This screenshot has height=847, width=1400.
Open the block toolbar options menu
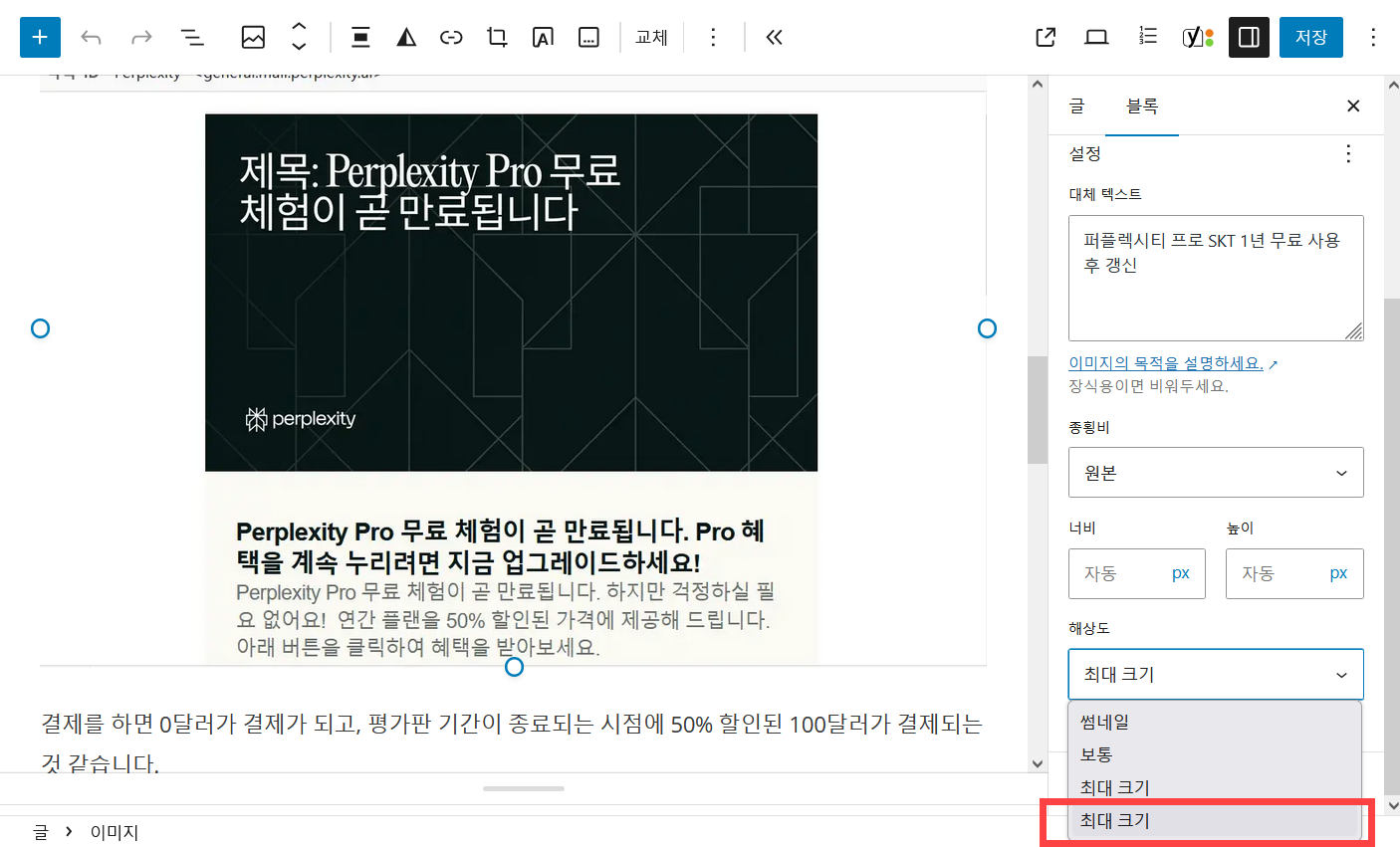click(x=713, y=38)
